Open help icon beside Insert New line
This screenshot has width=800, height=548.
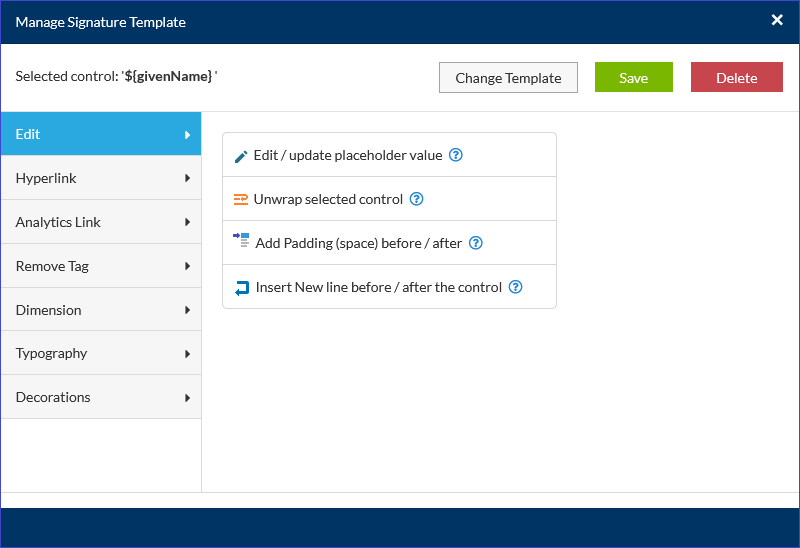516,287
